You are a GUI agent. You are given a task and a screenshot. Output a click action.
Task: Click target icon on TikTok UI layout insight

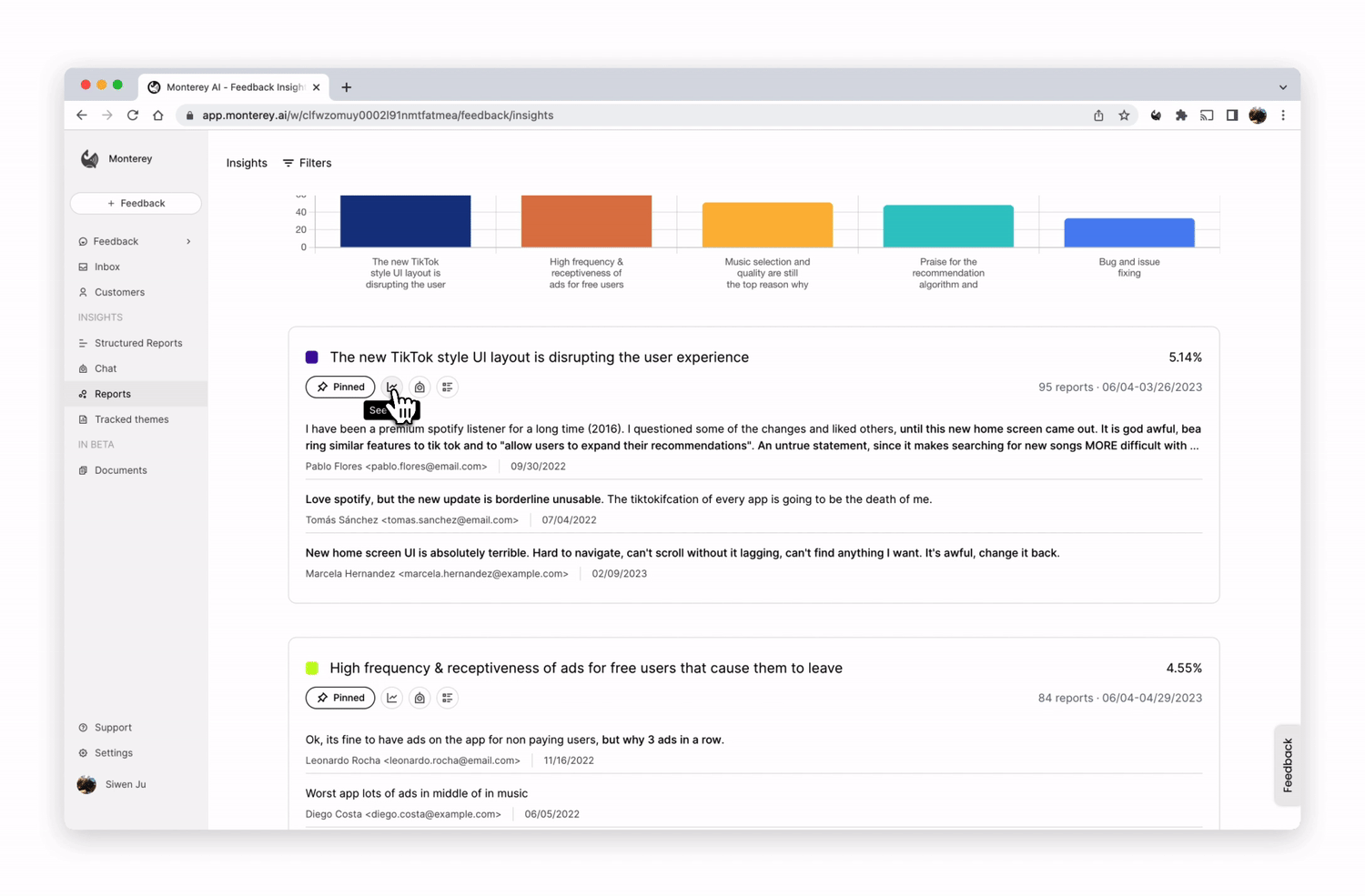coord(420,387)
